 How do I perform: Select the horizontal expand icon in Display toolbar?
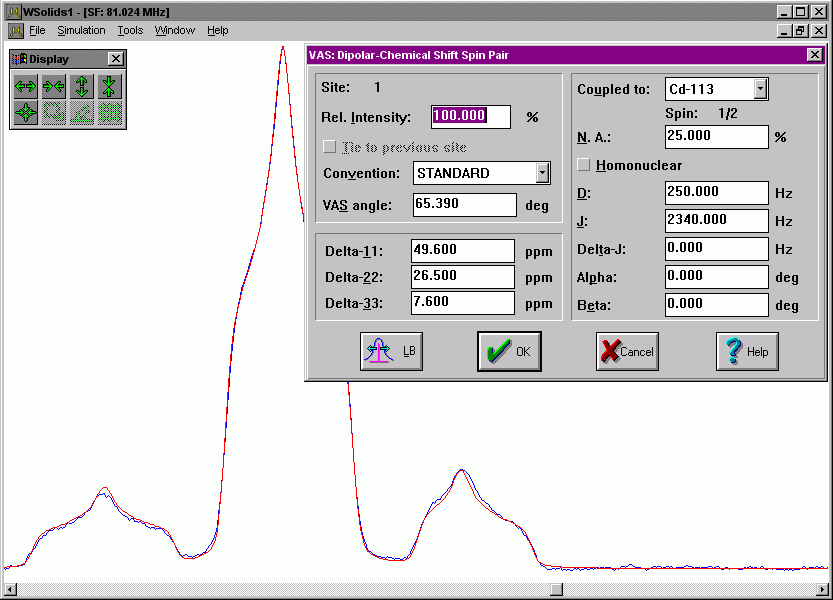pyautogui.click(x=26, y=85)
